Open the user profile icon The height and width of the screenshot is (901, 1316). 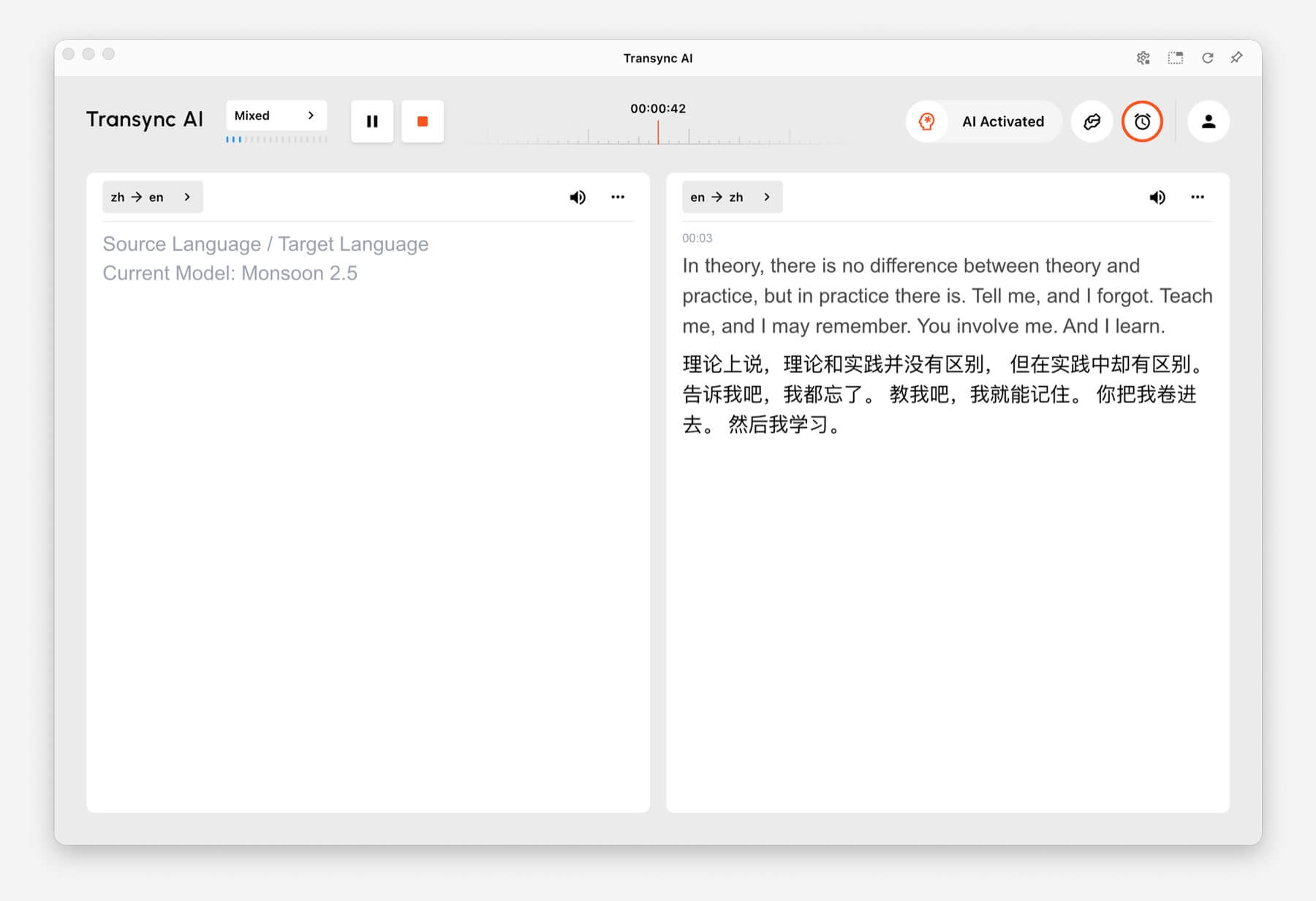tap(1209, 121)
